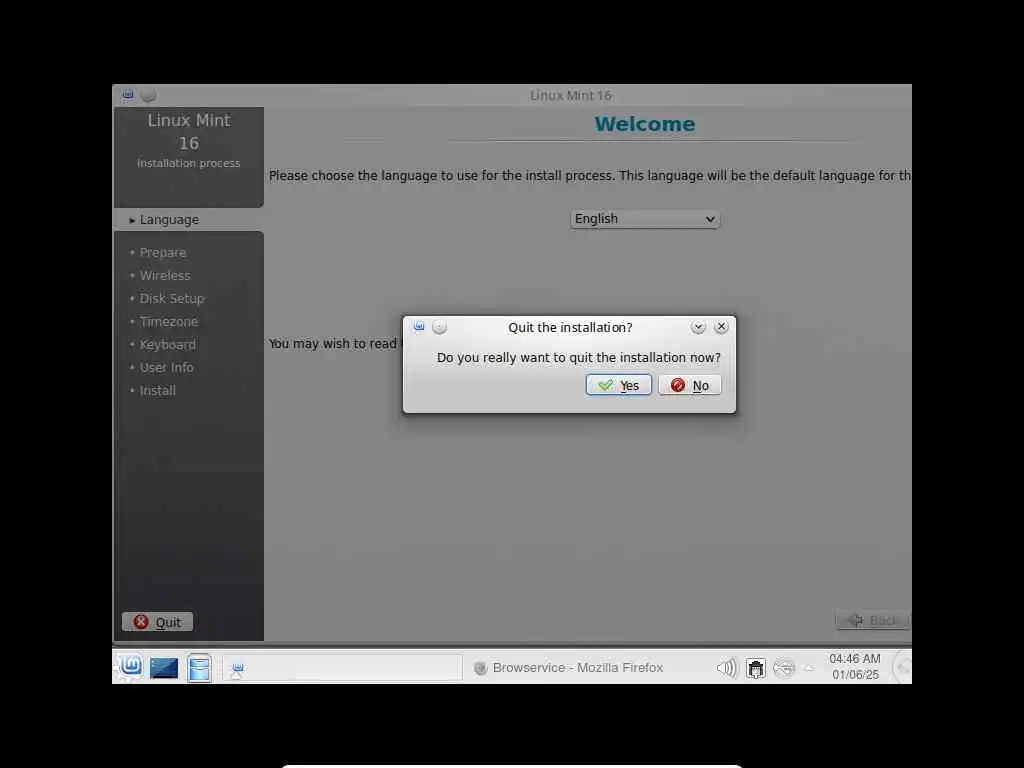Click the window menu icon of the quit dialog

click(x=419, y=327)
